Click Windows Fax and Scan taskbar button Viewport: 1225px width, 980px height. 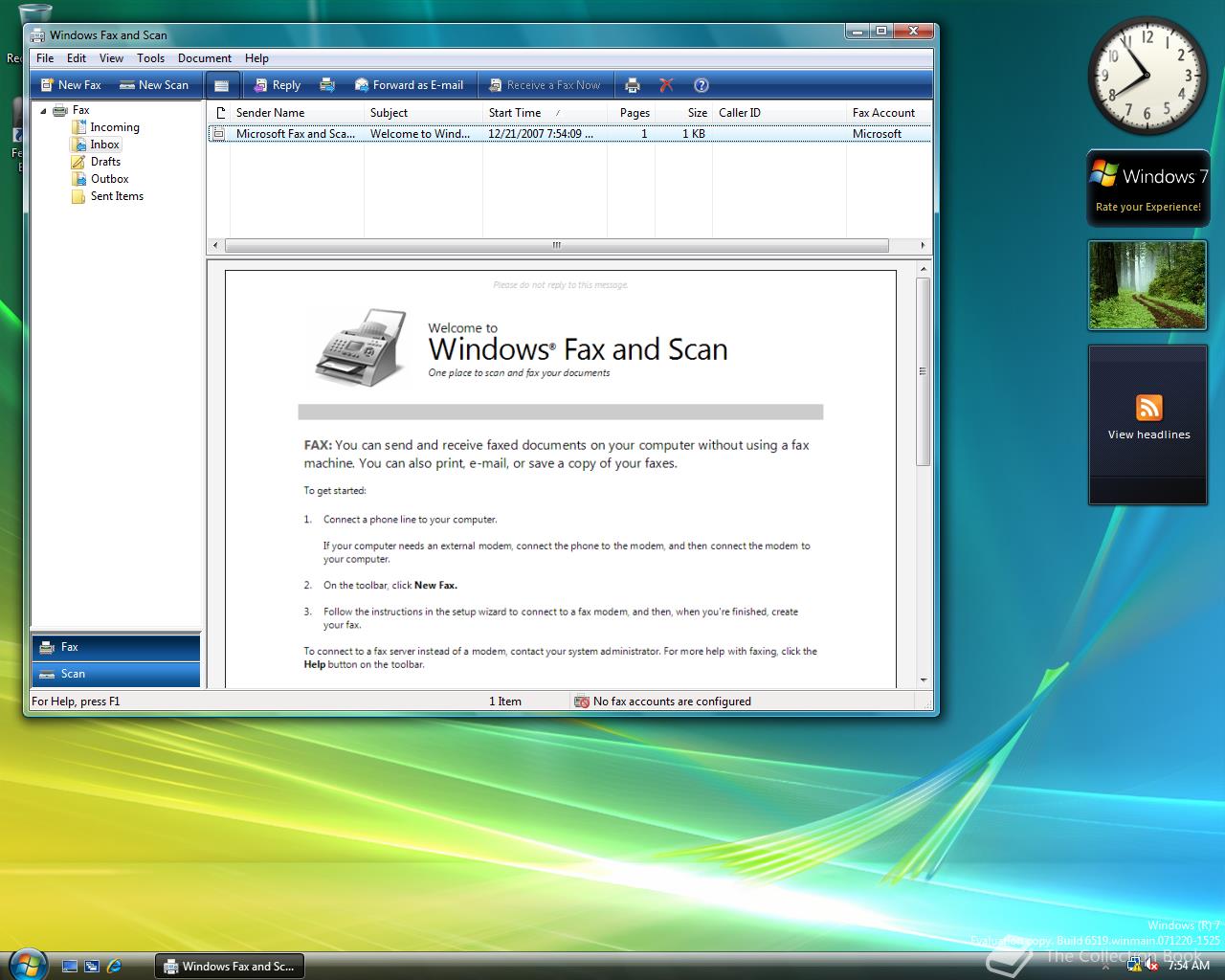230,967
